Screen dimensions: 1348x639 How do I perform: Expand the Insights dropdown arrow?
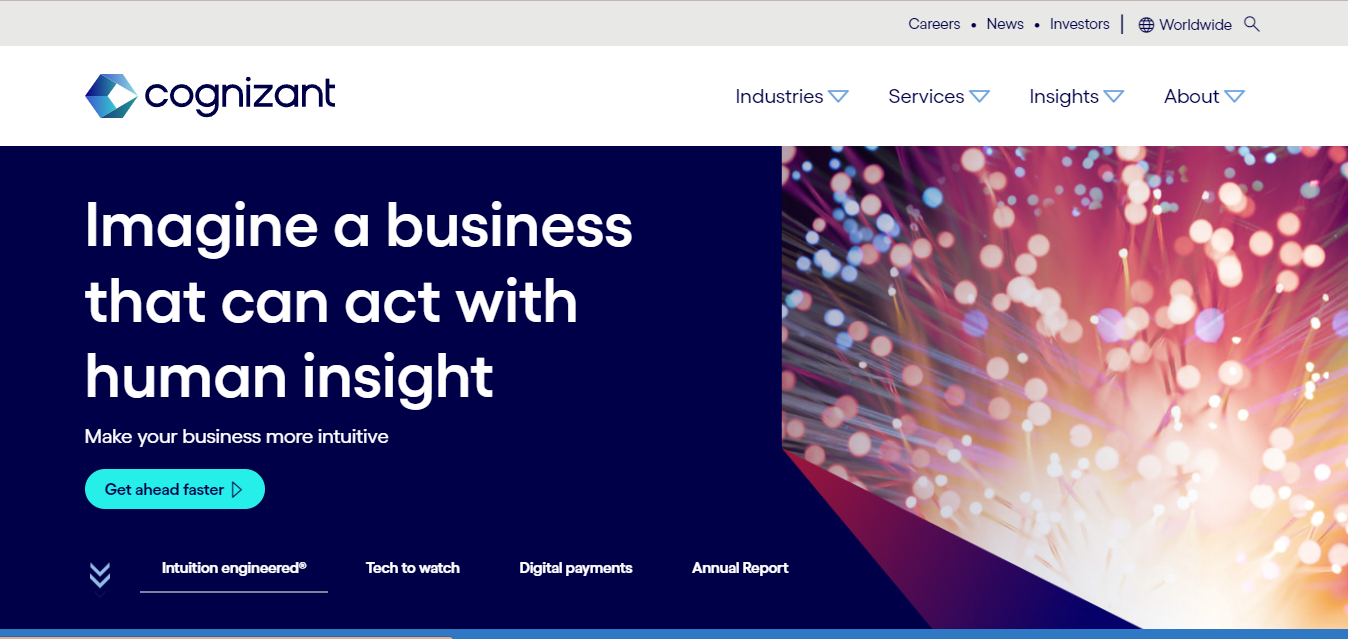(x=1113, y=97)
